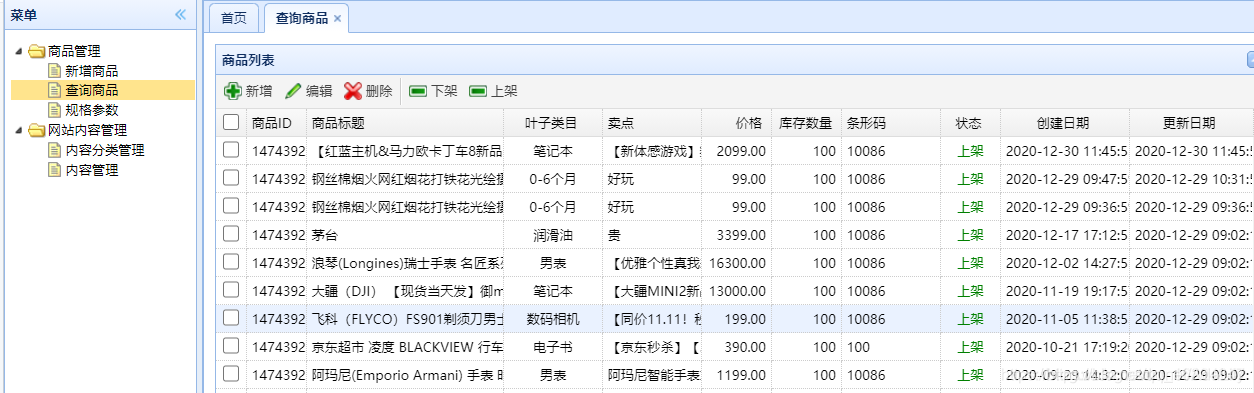Screen dimensions: 1254x393
Task: Check the 大疆（DJI）row checkbox
Action: pyautogui.click(x=231, y=290)
